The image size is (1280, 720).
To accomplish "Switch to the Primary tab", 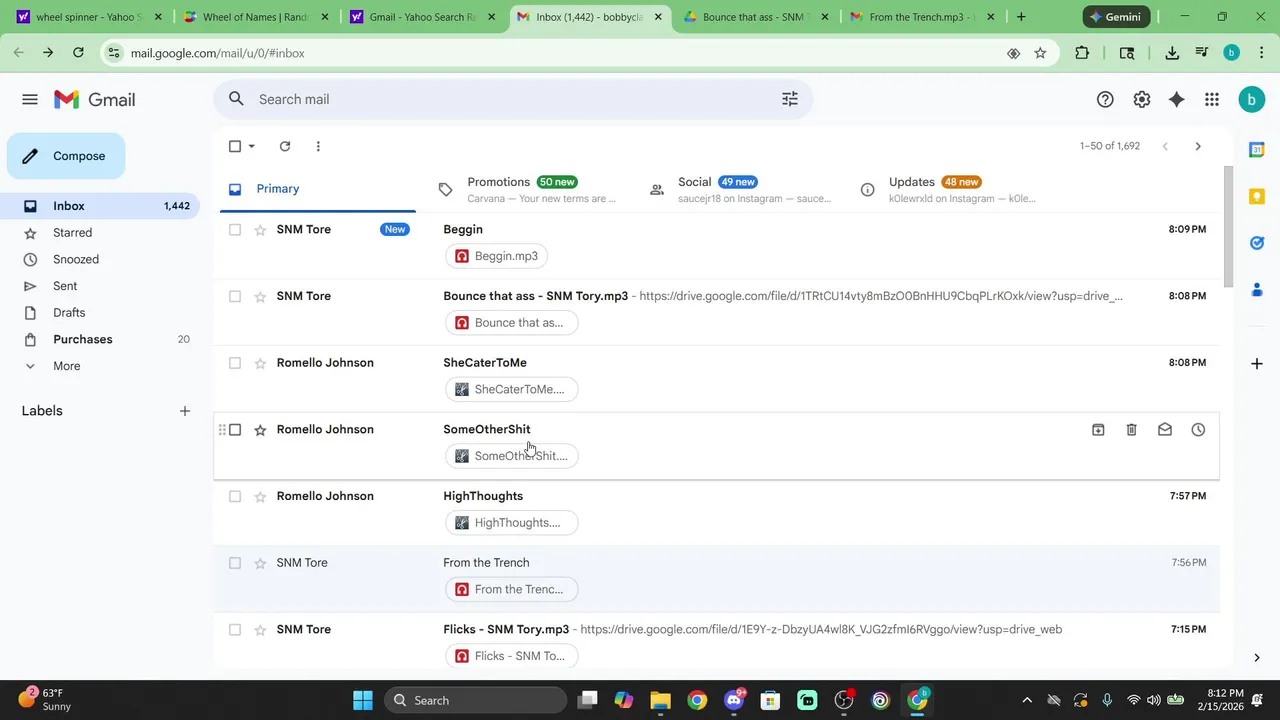I will (318, 189).
